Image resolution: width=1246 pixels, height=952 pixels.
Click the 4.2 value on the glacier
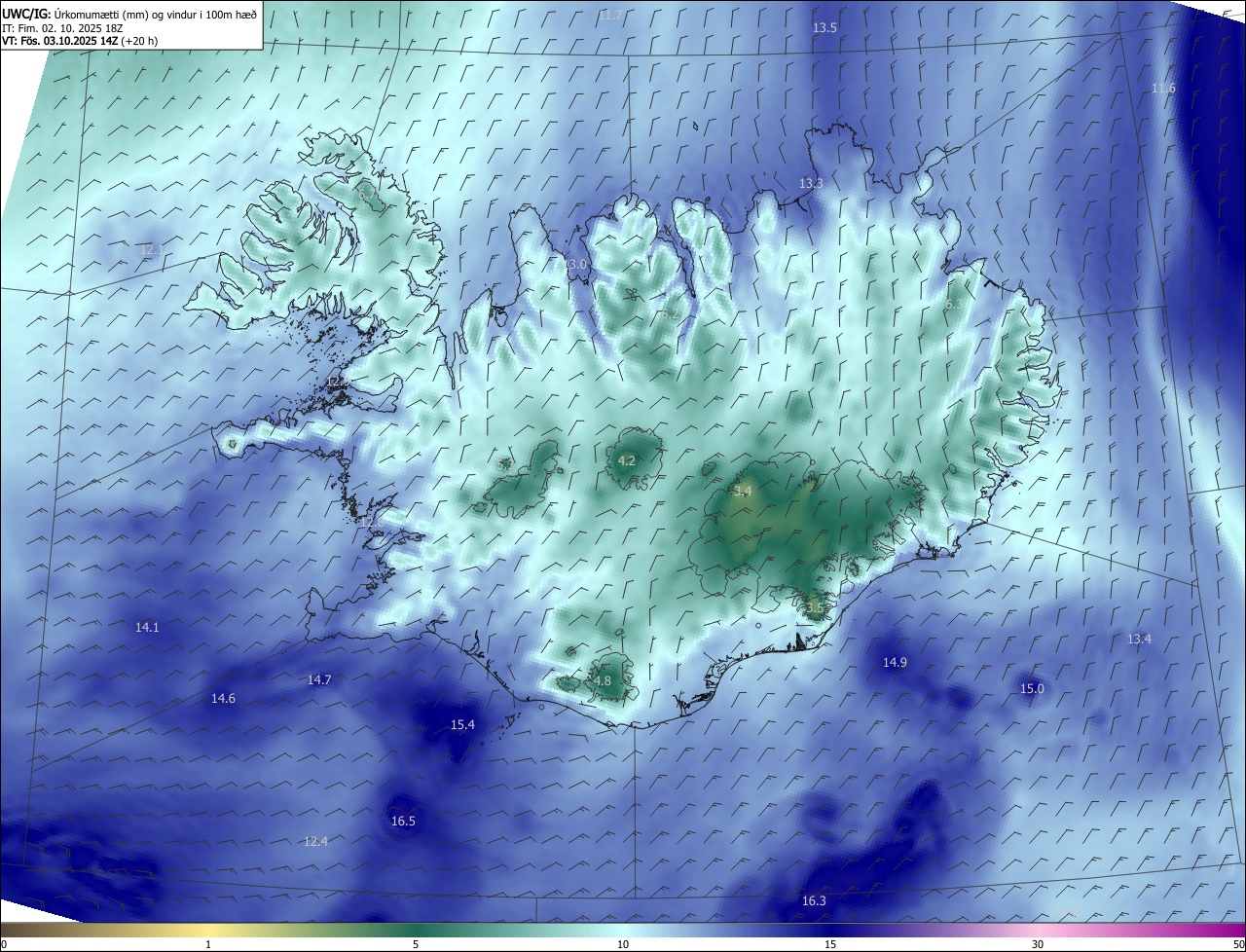pos(627,461)
